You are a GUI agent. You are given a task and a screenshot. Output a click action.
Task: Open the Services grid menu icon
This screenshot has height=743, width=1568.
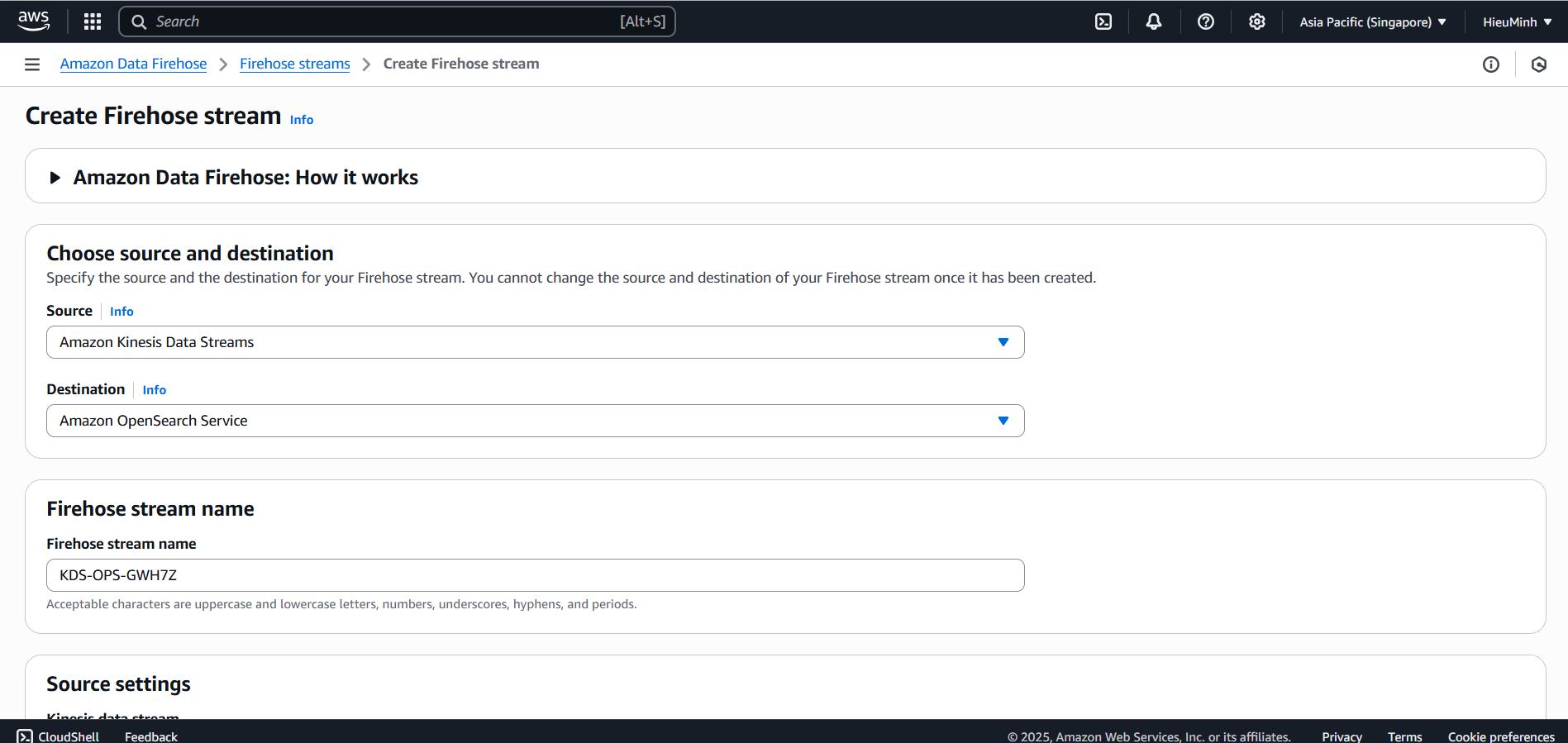tap(93, 21)
